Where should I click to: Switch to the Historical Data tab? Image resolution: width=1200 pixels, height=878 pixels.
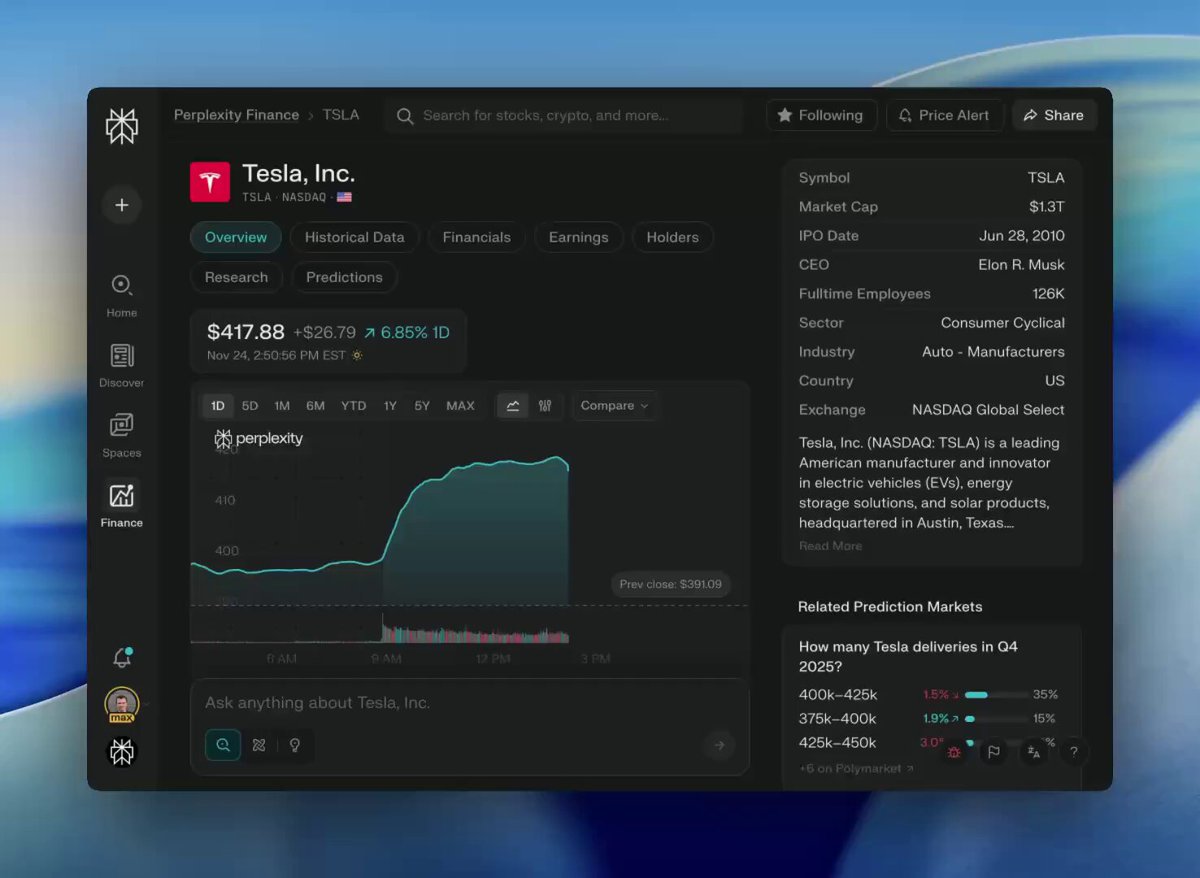point(355,237)
